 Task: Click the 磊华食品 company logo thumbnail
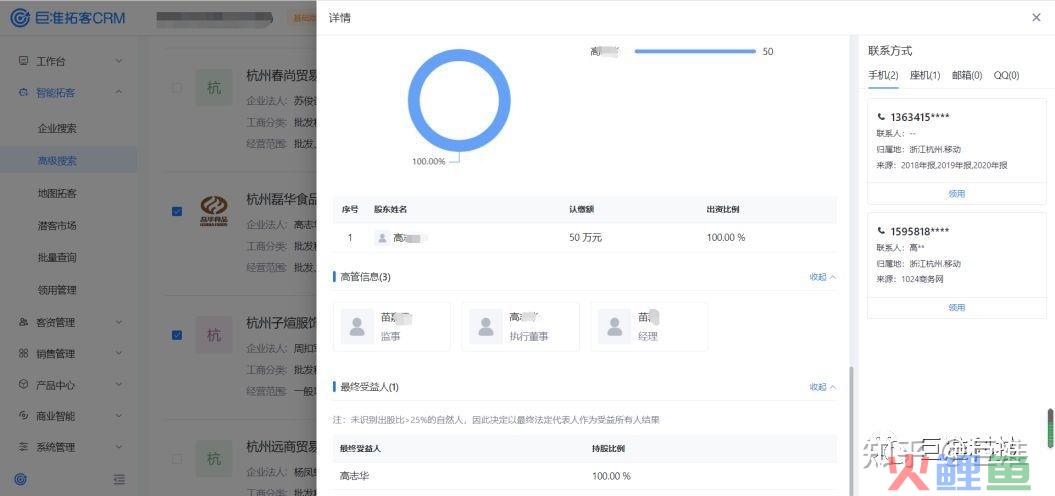pyautogui.click(x=214, y=211)
